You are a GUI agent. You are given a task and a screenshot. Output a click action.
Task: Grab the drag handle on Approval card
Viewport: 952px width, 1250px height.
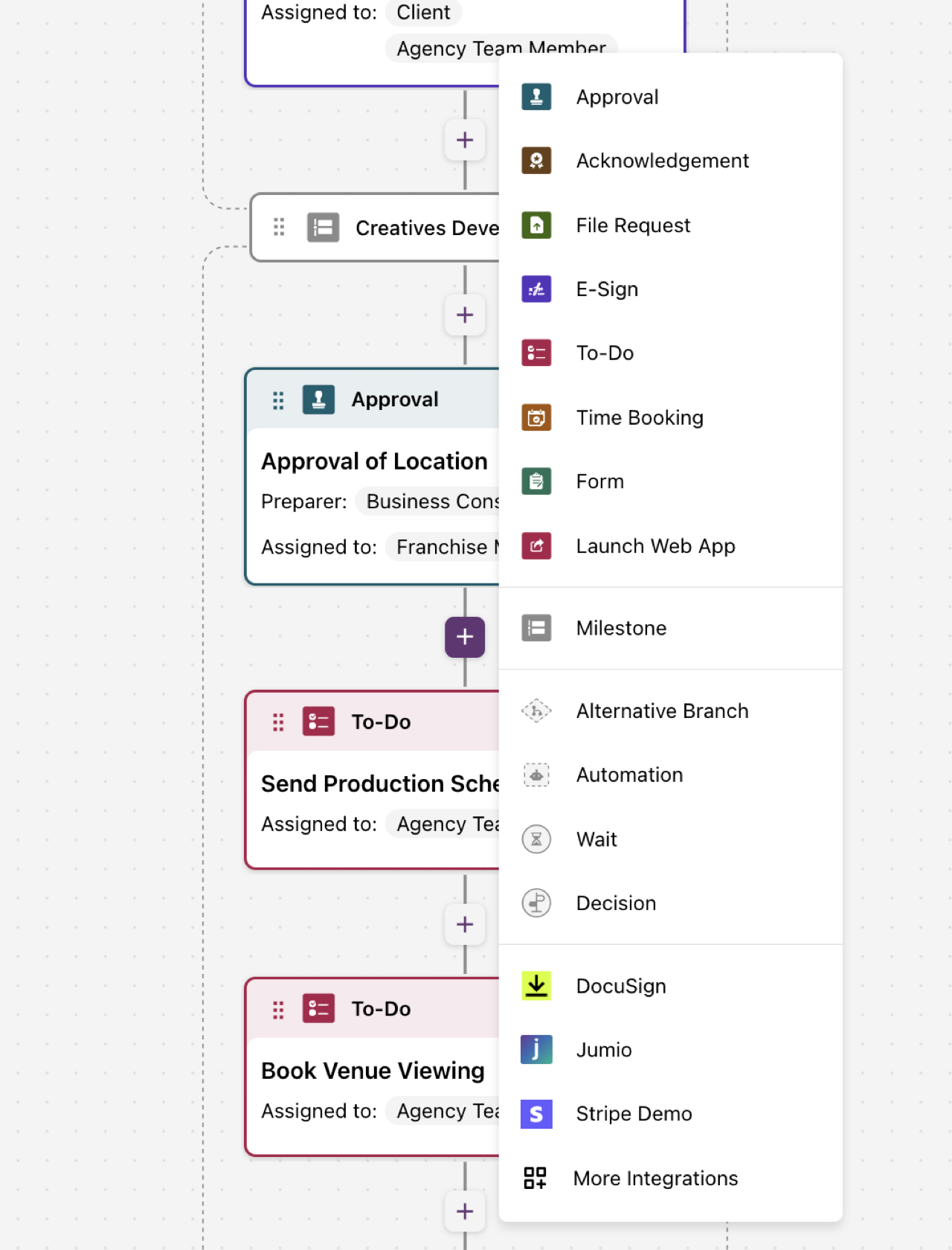278,400
